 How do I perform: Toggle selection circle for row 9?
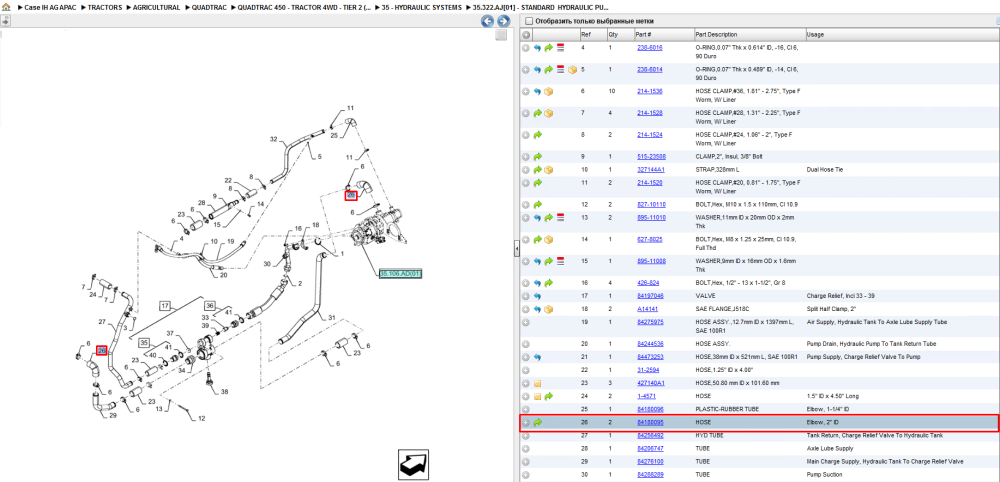(x=526, y=156)
